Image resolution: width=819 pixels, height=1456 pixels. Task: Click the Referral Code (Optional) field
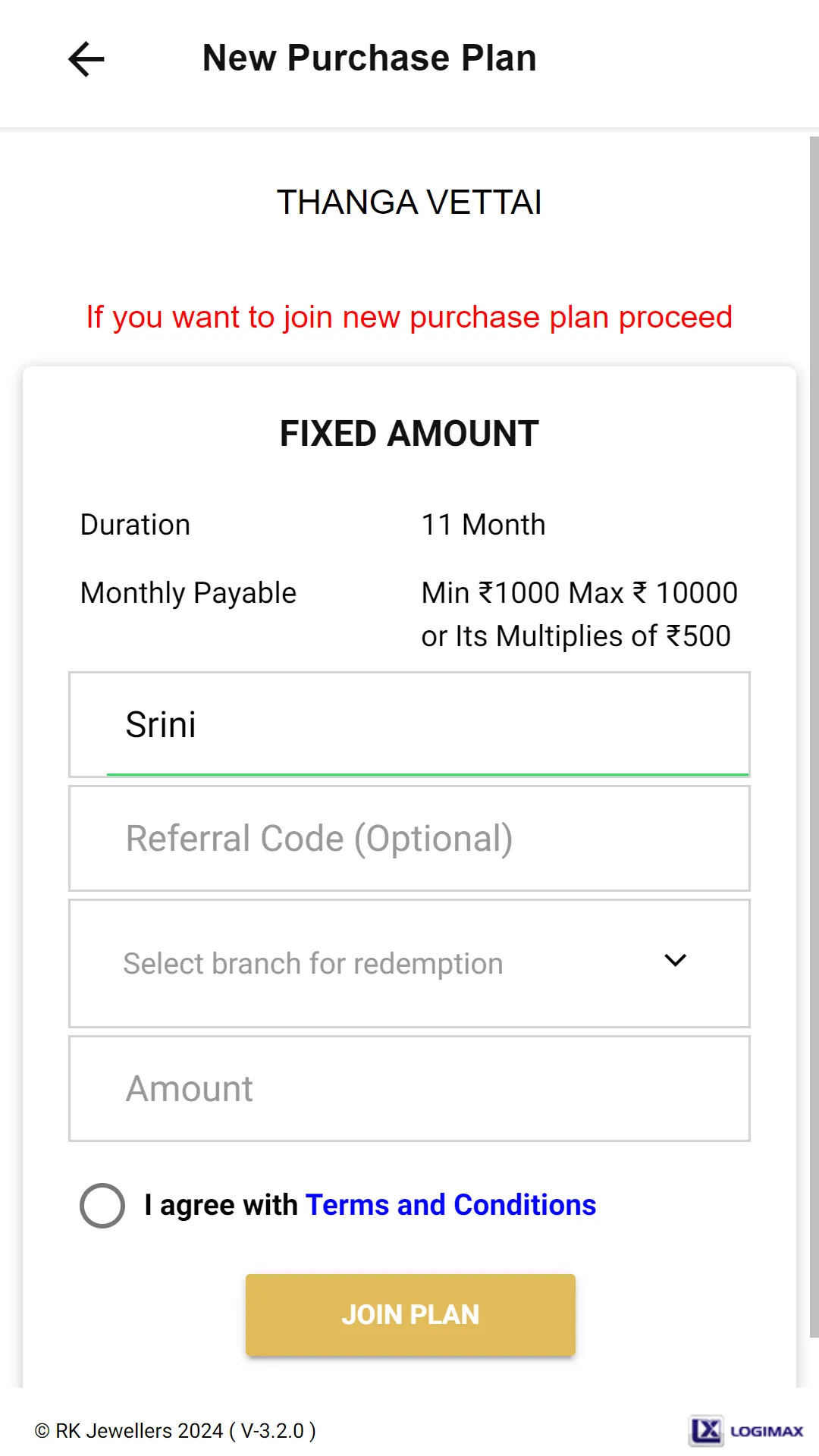409,838
